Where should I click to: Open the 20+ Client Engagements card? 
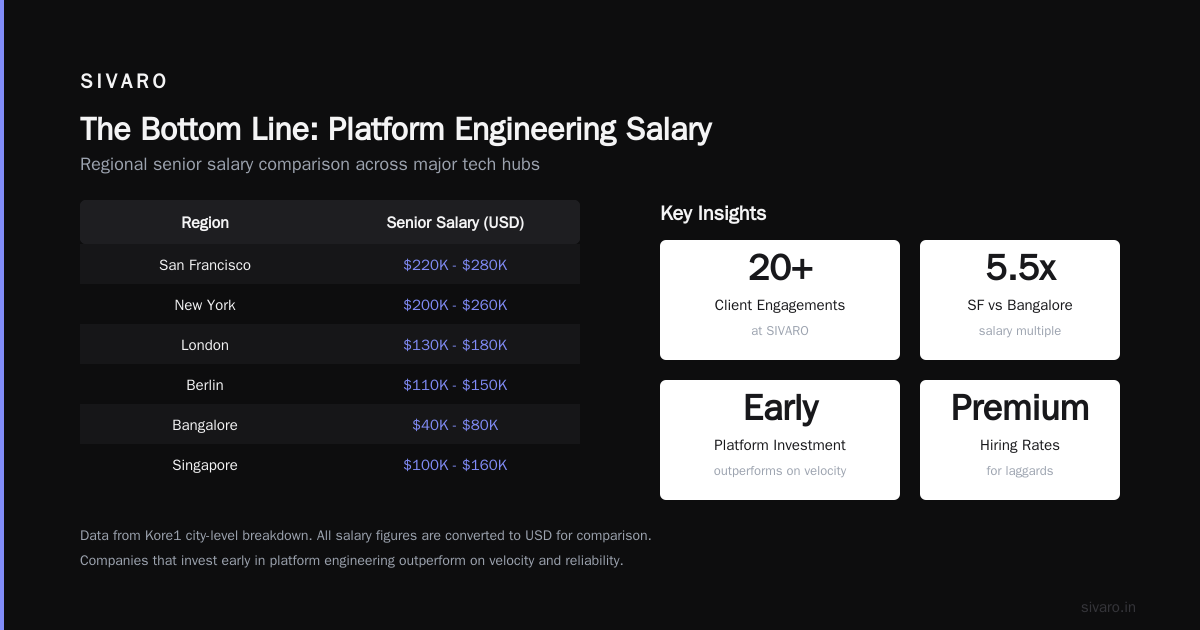click(780, 300)
